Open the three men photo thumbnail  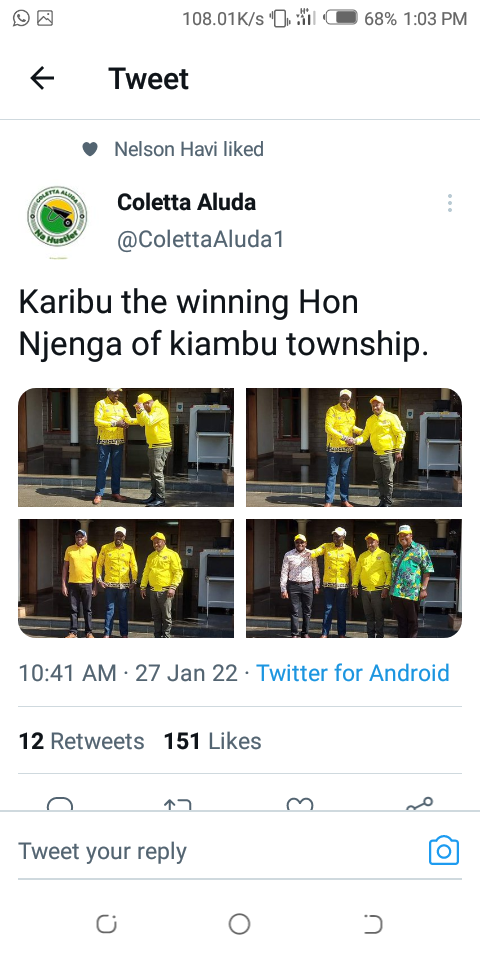126,579
